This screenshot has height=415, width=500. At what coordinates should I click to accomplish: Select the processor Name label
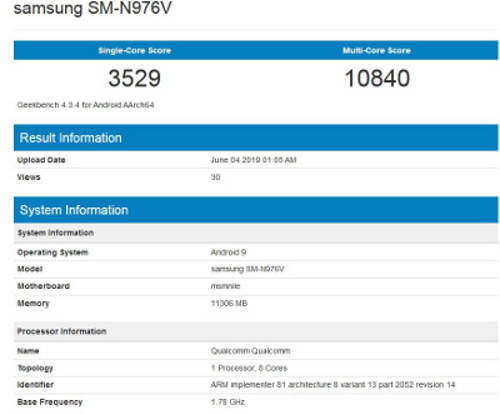(28, 351)
